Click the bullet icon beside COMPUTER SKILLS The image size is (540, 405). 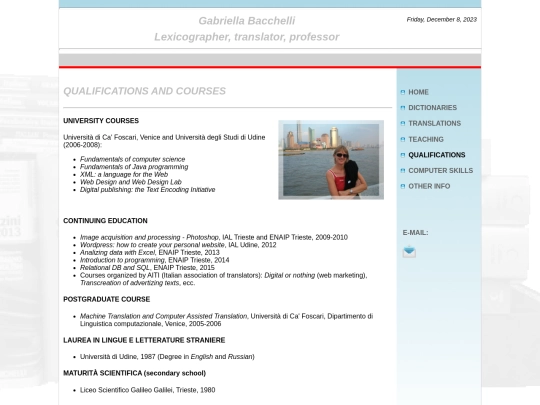click(403, 170)
